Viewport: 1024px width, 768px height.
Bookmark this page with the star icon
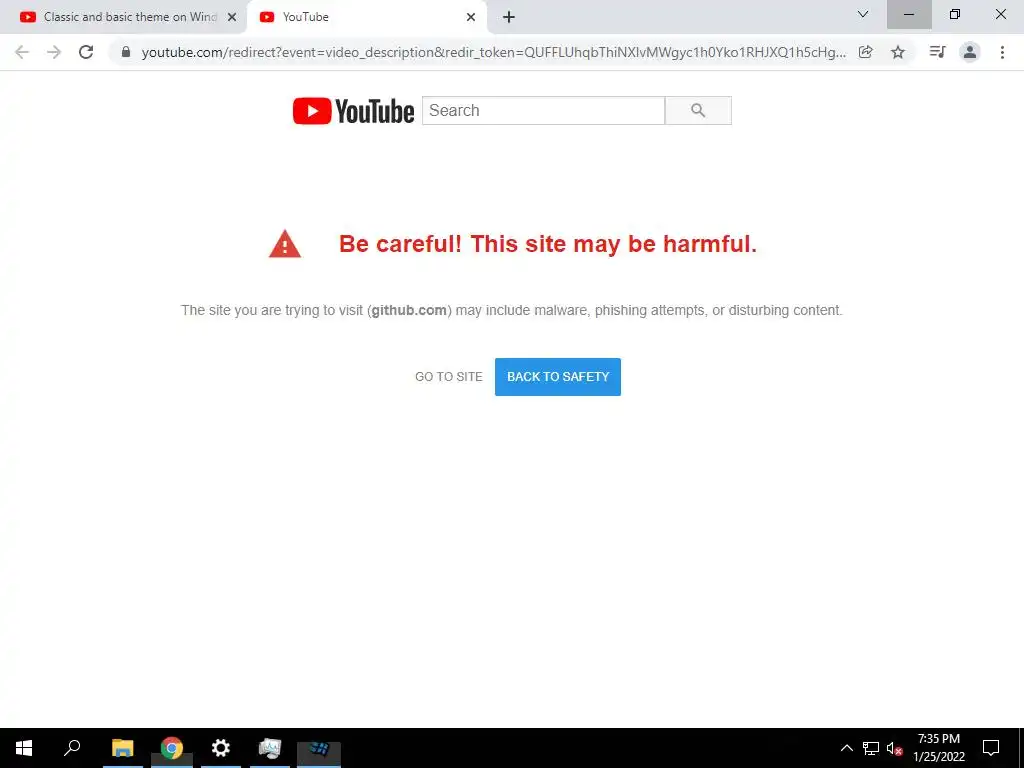click(898, 52)
